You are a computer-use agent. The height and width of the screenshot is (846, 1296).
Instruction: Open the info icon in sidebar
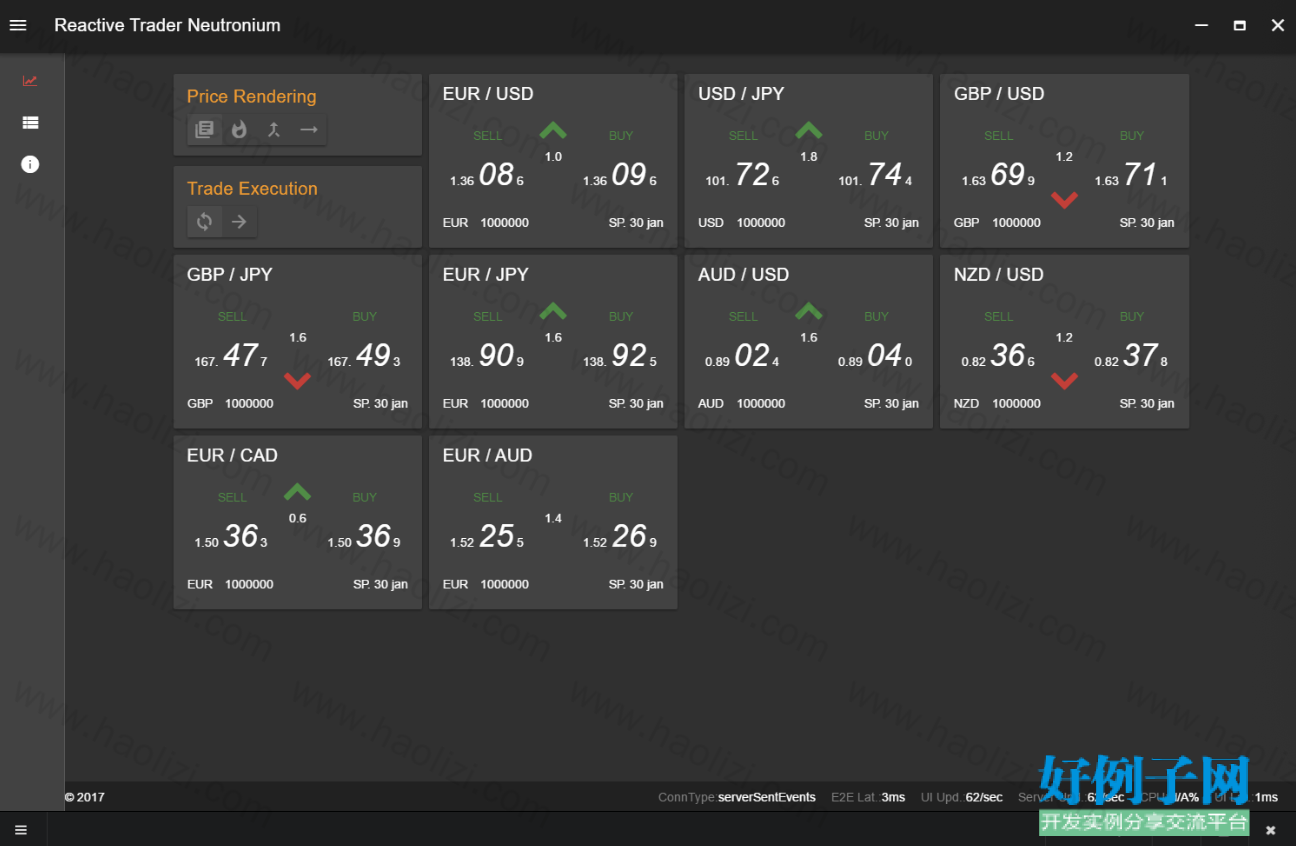tap(30, 164)
